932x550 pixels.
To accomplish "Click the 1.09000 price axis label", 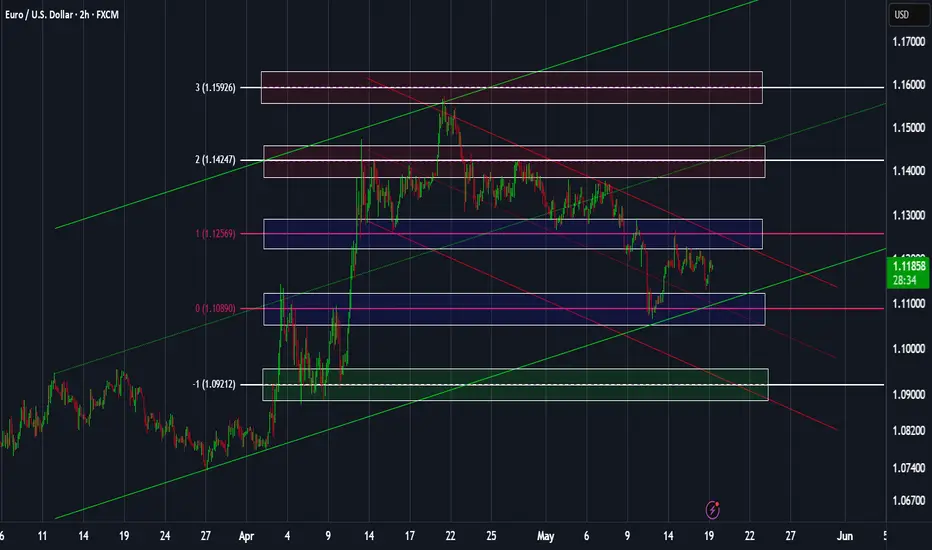I will pos(908,394).
